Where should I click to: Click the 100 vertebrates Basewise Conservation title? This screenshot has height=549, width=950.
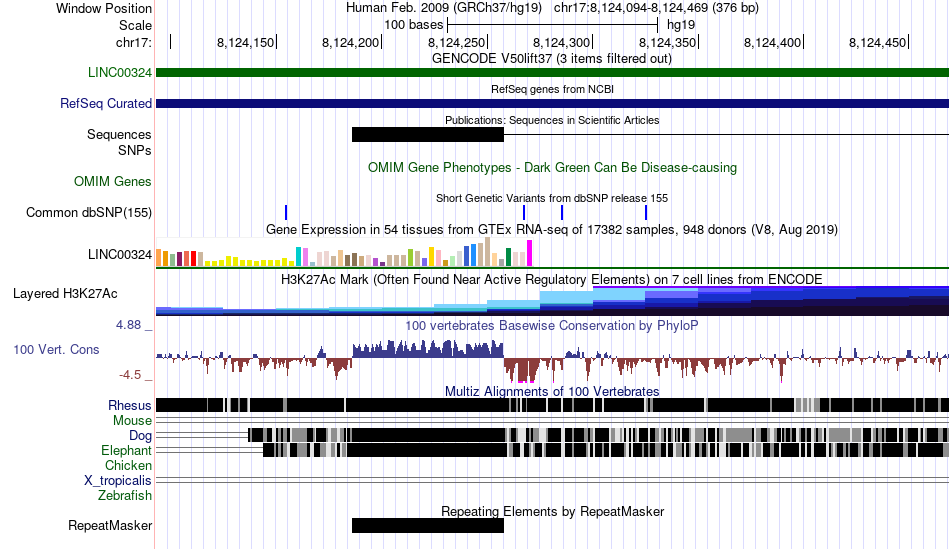coord(552,325)
